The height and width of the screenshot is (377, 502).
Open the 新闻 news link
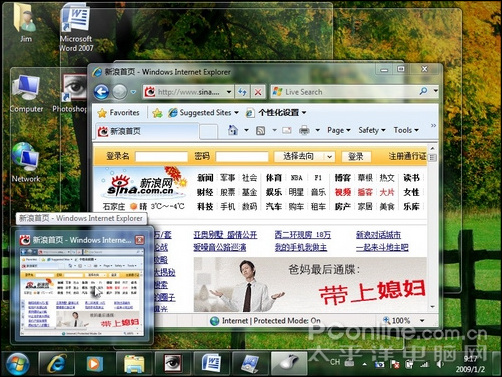(205, 178)
